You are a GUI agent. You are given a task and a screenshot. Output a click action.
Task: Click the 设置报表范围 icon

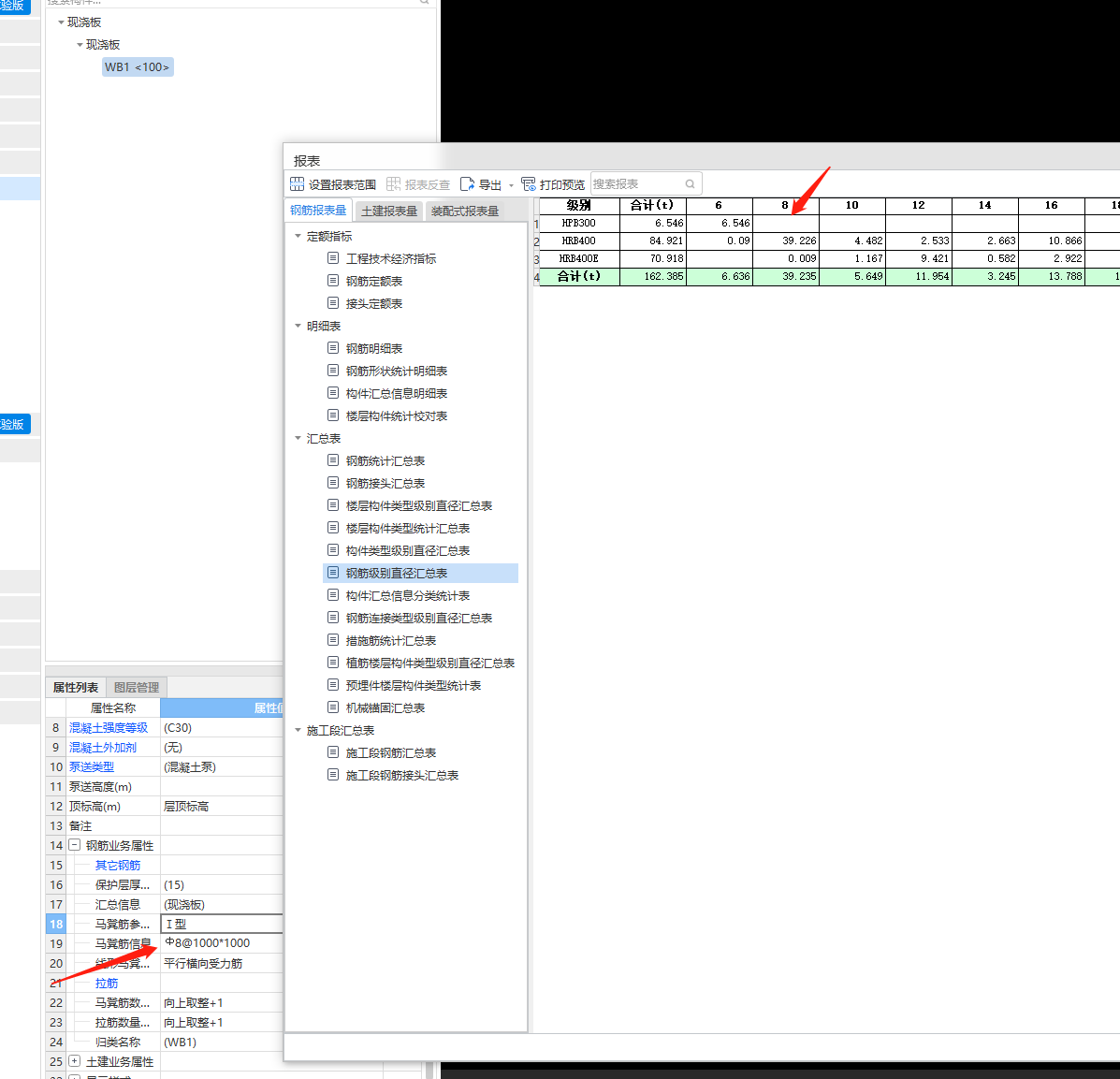coord(298,184)
